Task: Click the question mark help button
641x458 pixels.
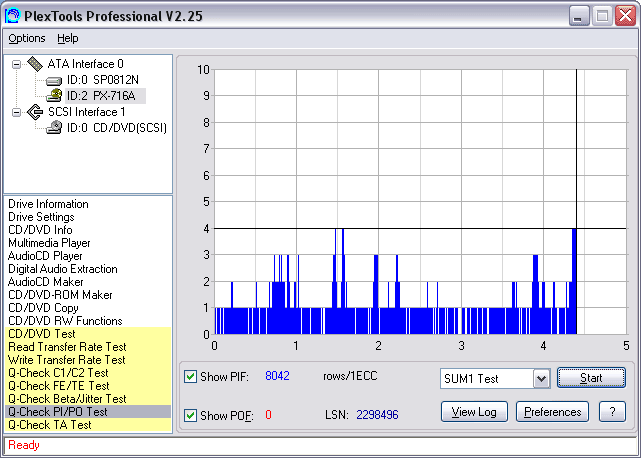Action: click(612, 412)
